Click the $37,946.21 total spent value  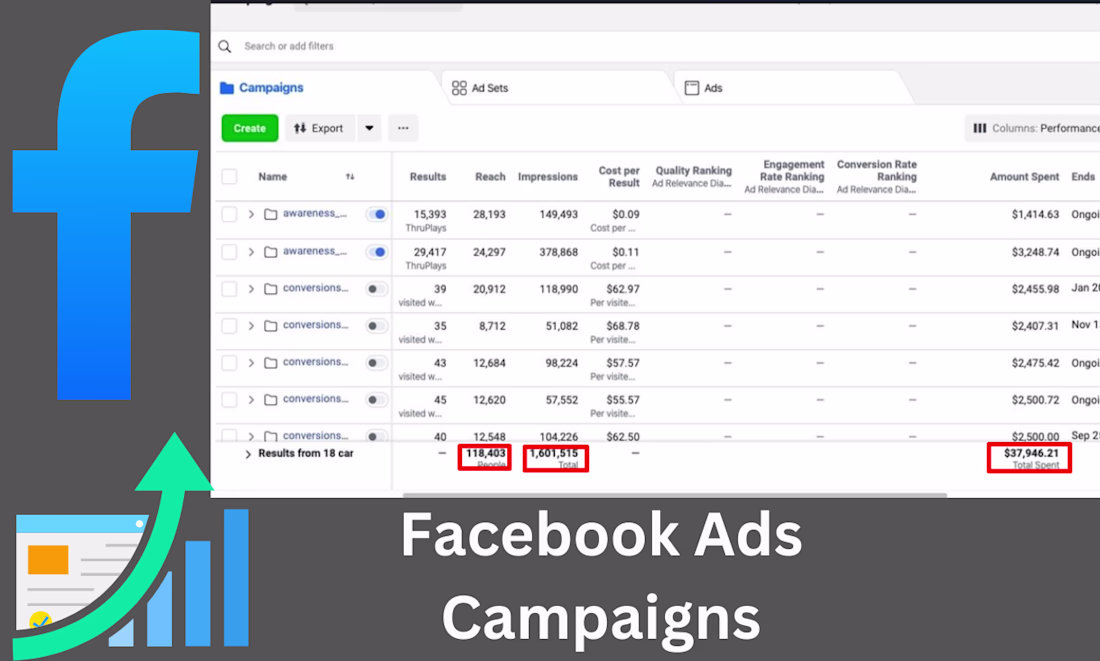point(1031,453)
